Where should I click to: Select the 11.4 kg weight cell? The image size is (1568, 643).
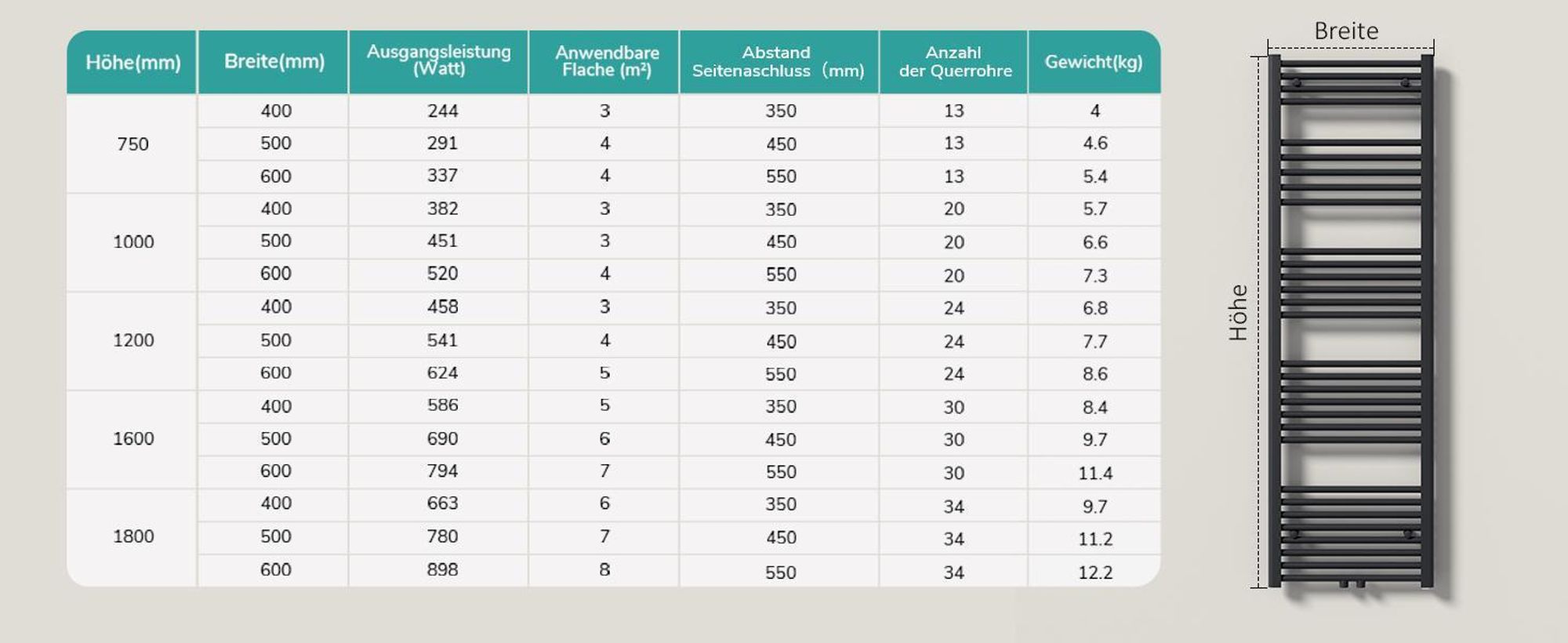[1095, 473]
